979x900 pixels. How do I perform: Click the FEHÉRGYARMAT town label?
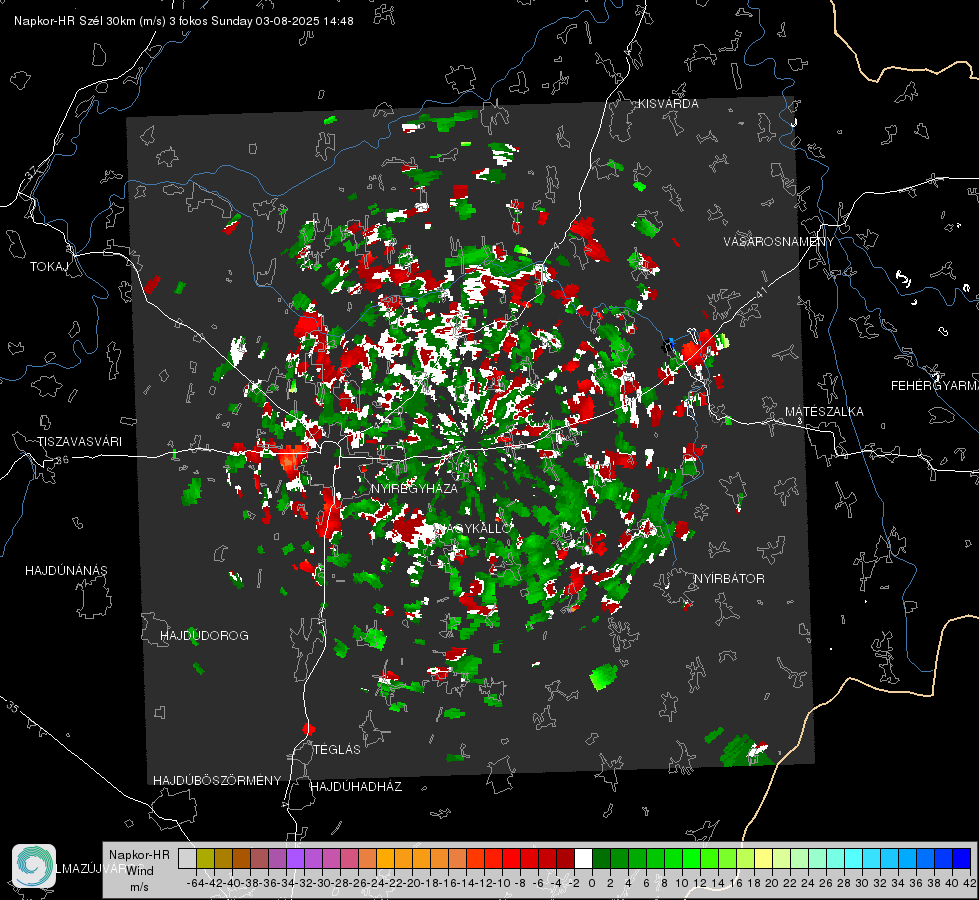coord(935,386)
